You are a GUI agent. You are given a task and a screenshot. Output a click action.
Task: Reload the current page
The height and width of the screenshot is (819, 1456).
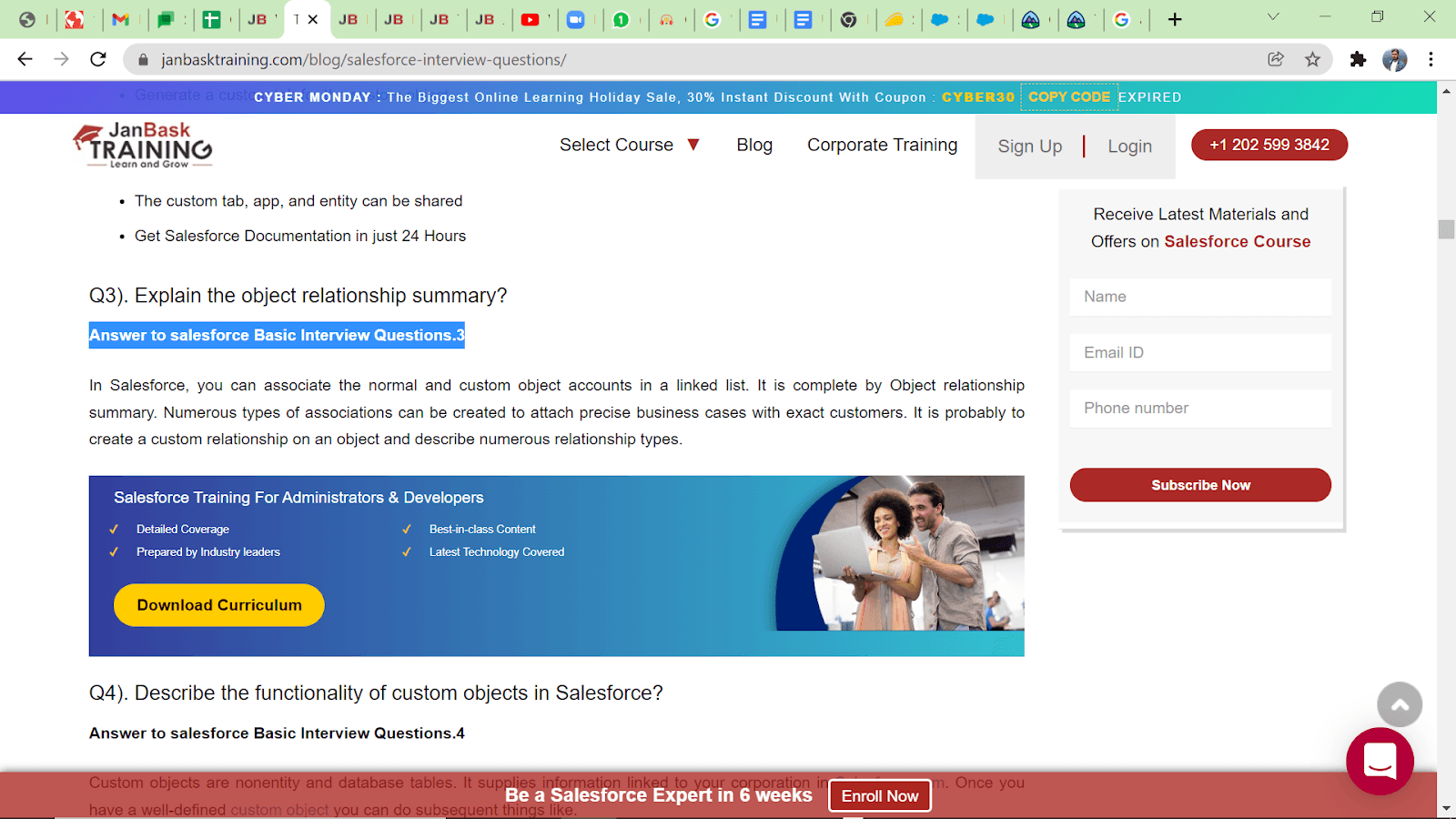[x=97, y=59]
